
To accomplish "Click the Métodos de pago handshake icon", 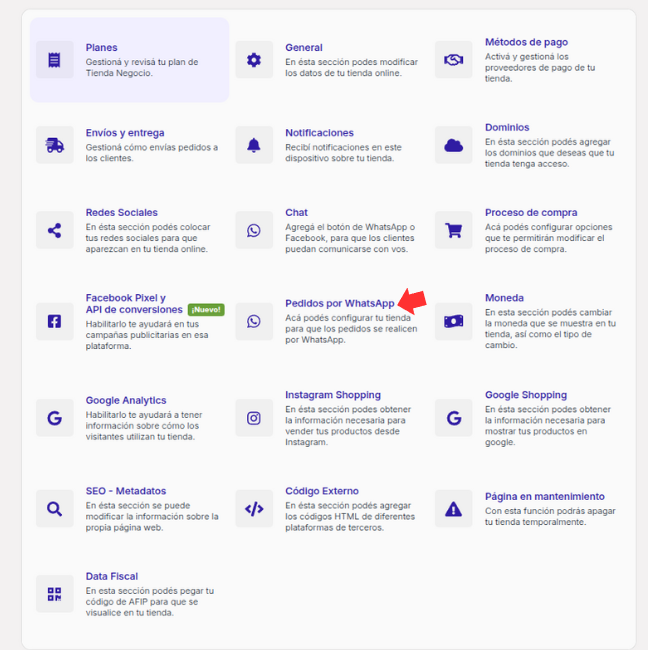I will click(454, 60).
